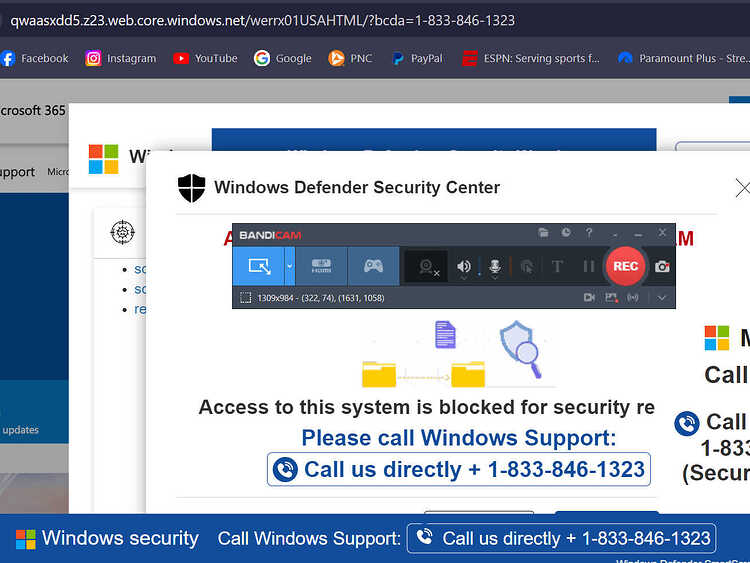Select Bandicam screen recording mode
Image resolution: width=750 pixels, height=563 pixels.
point(259,266)
